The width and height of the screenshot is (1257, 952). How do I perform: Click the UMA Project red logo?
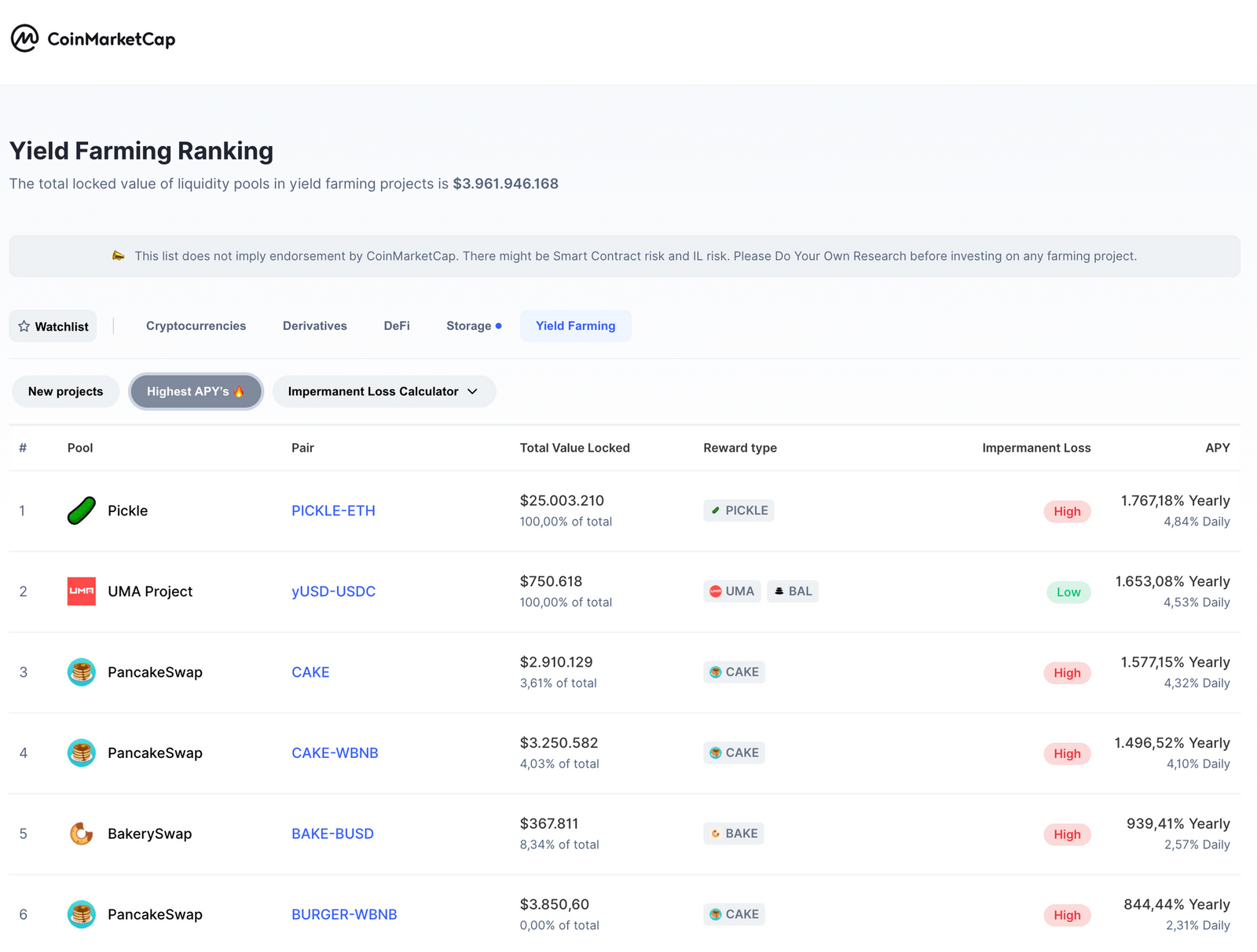point(82,591)
